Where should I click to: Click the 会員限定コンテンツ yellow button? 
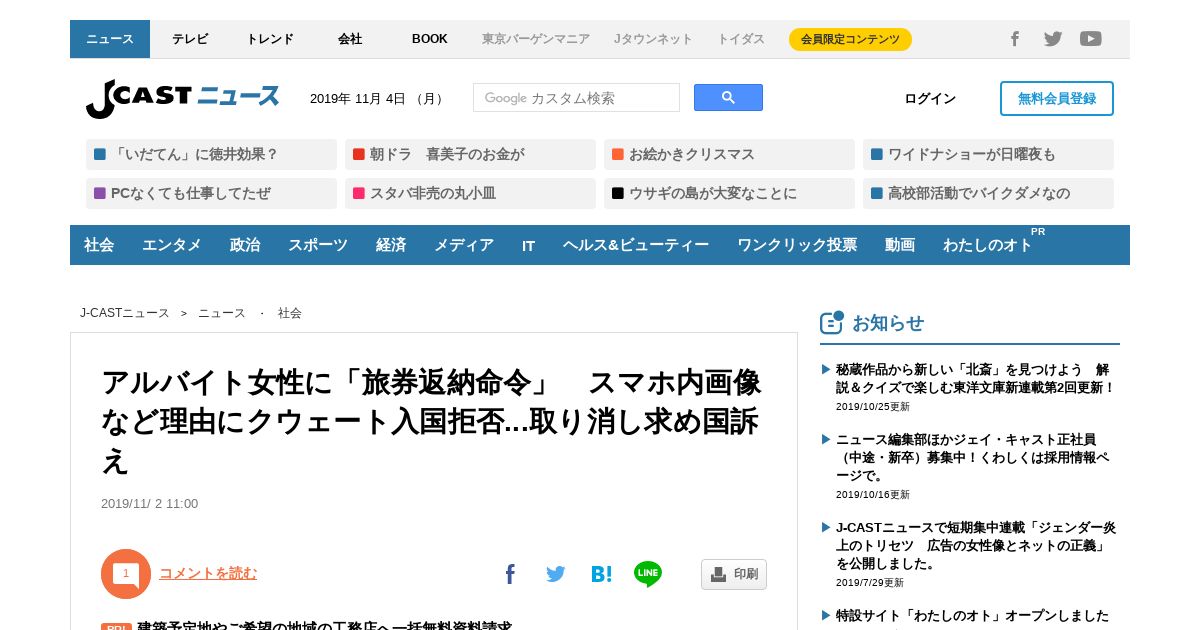pos(850,39)
